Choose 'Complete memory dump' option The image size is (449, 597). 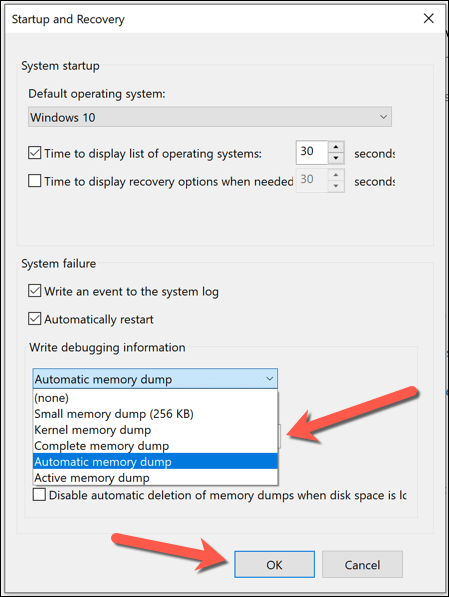[155, 446]
